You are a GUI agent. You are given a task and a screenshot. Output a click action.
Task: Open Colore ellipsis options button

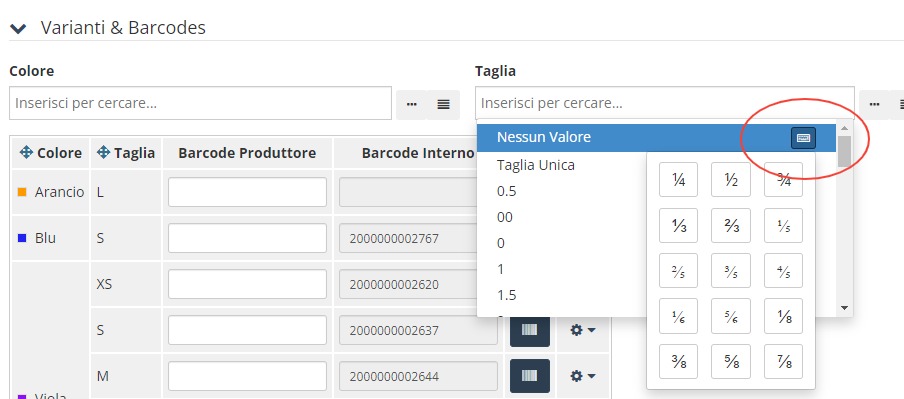[411, 104]
